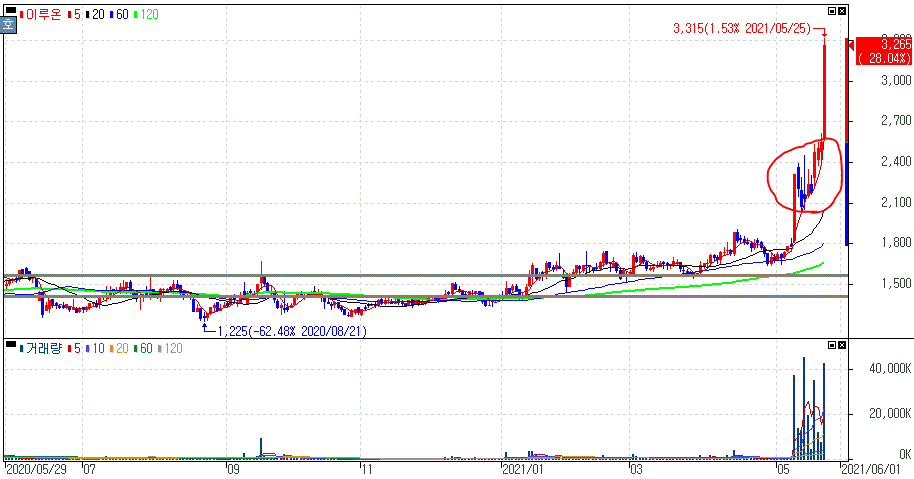Click the 2,700 price axis label
Viewport: 914px width, 479px height.
point(896,121)
